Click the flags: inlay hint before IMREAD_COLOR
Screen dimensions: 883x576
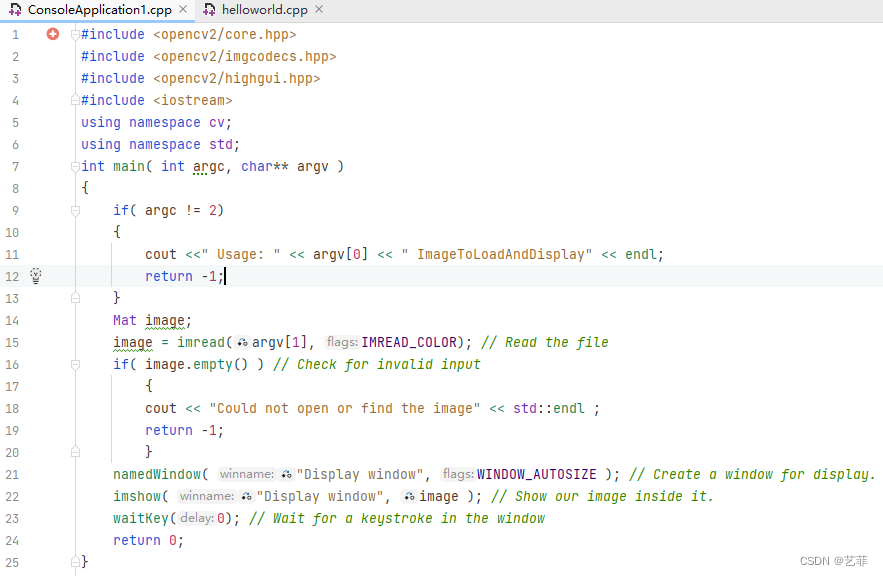pyautogui.click(x=342, y=342)
